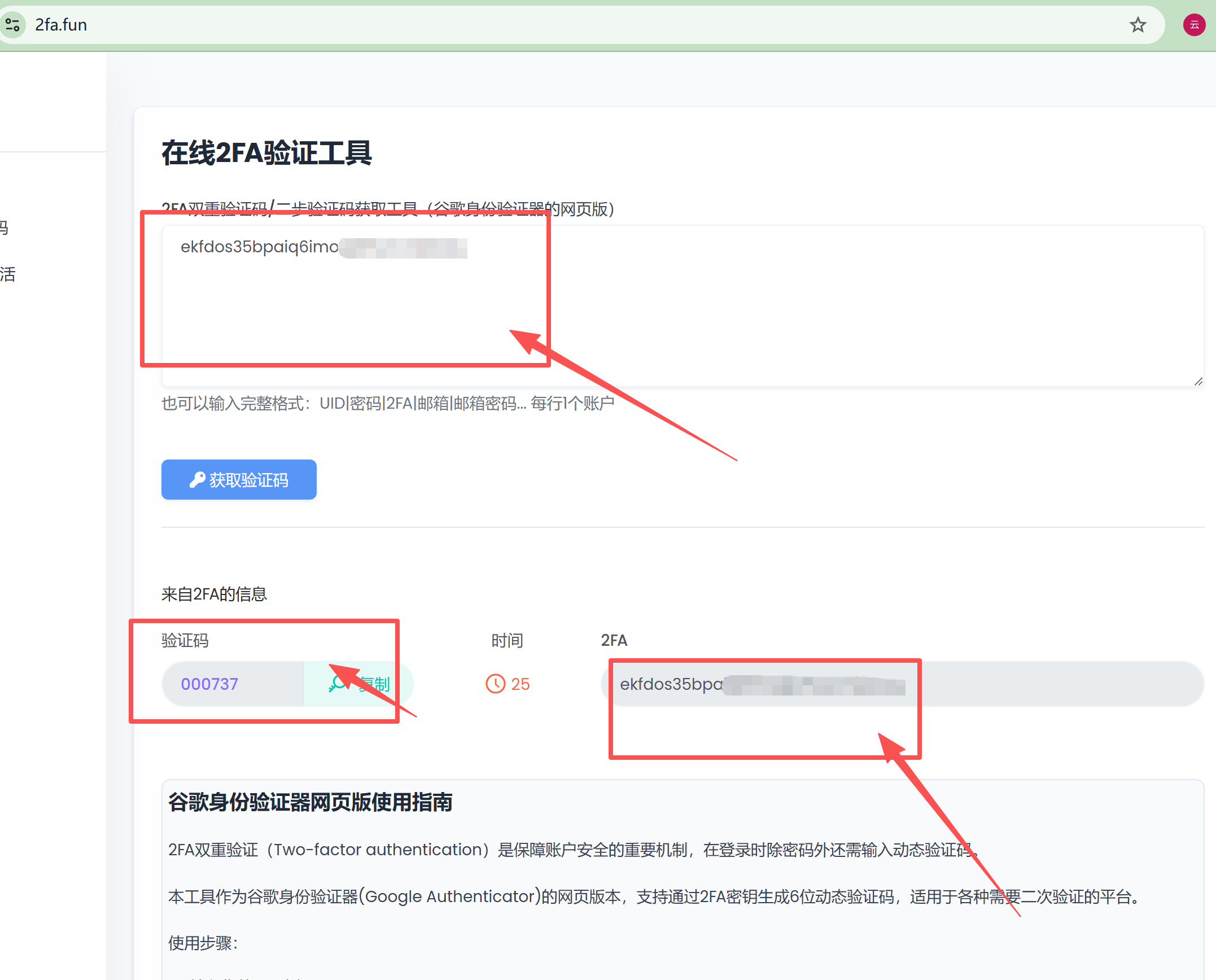Focus the 2fa.fun address bar URL

[x=61, y=25]
